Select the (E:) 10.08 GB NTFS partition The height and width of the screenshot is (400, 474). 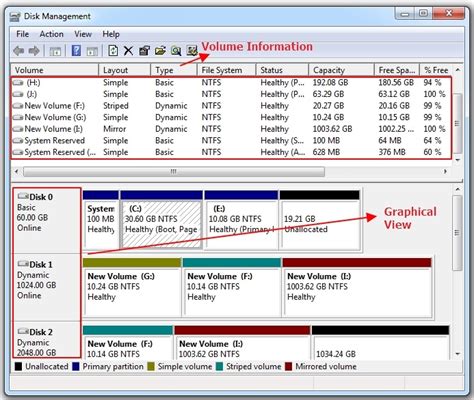(241, 220)
